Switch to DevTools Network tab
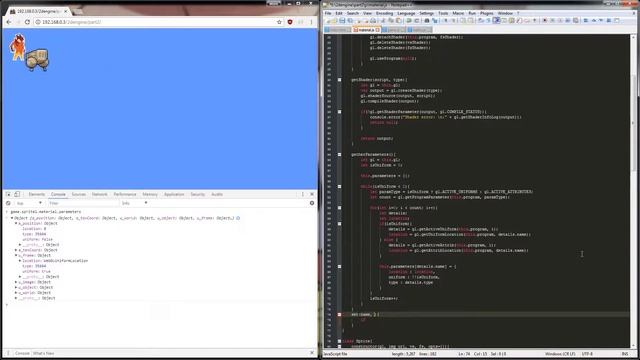 [99, 194]
